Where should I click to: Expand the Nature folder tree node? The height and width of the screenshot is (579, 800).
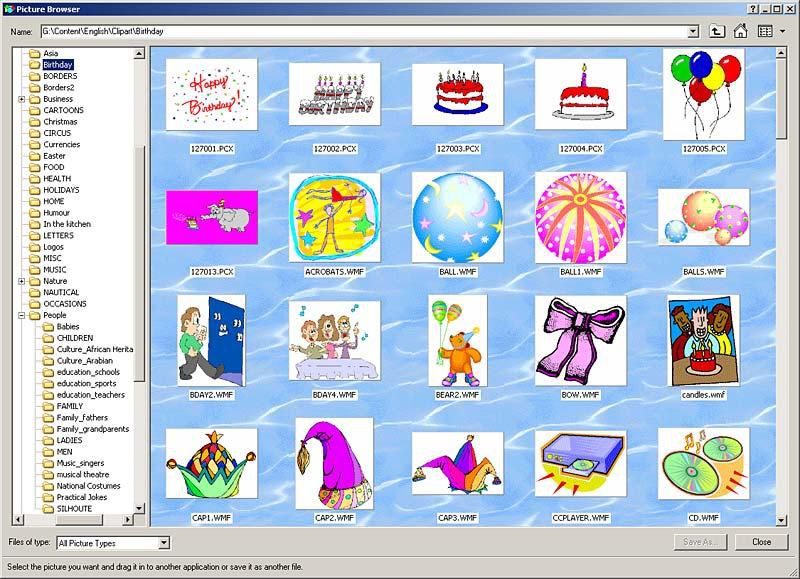click(21, 281)
